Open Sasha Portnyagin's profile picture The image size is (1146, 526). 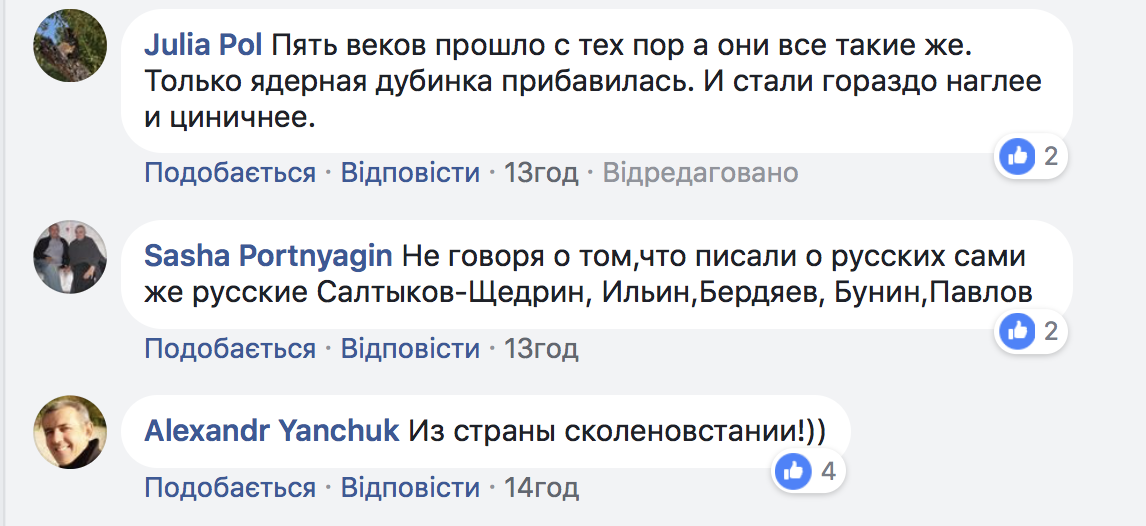[x=70, y=257]
